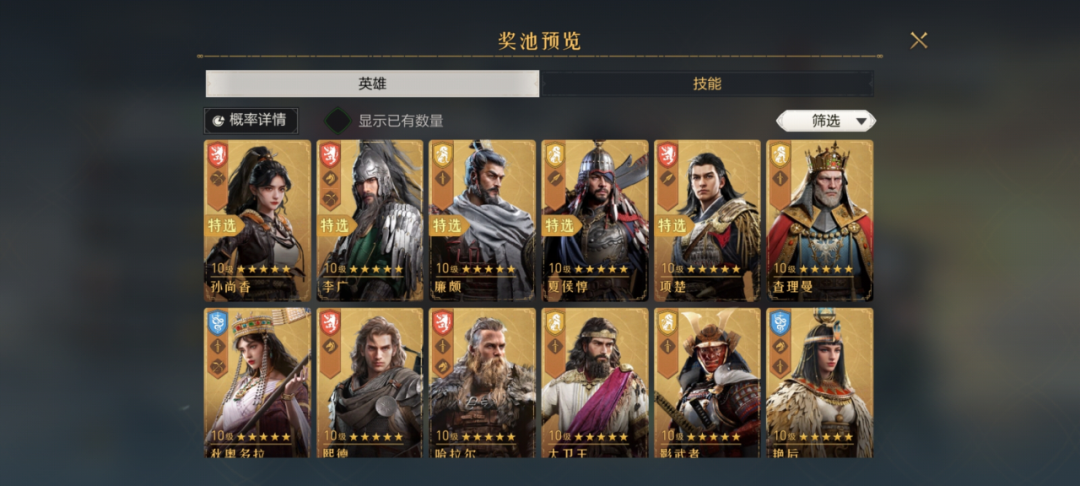The height and width of the screenshot is (486, 1080).
Task: Click the gold faction badge on 廉颇 card
Action: pos(443,155)
